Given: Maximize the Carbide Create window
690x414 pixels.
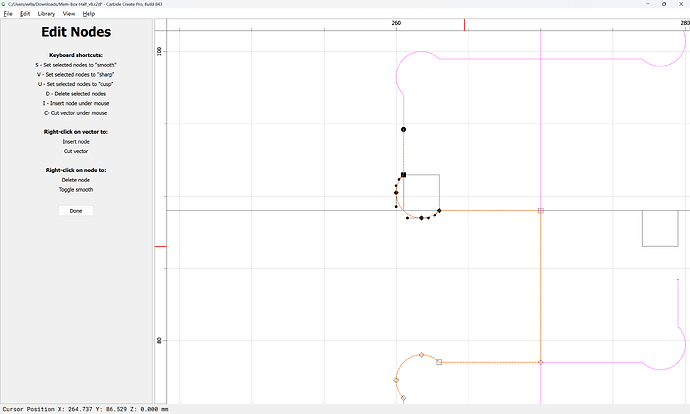Looking at the screenshot, I should (x=664, y=4).
